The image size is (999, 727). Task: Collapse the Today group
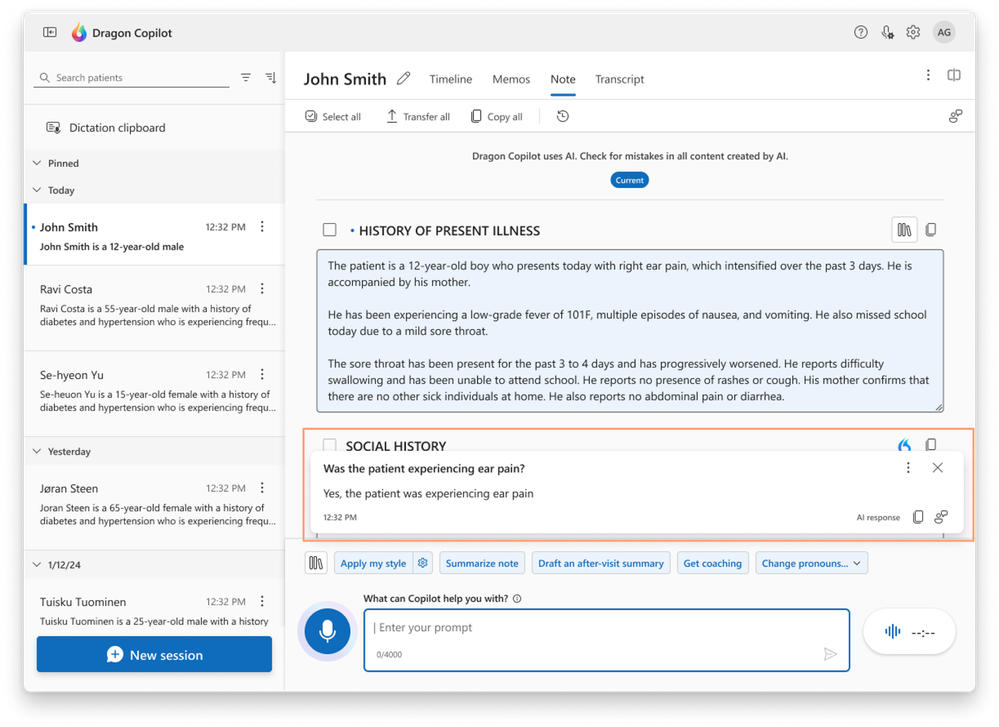point(37,190)
